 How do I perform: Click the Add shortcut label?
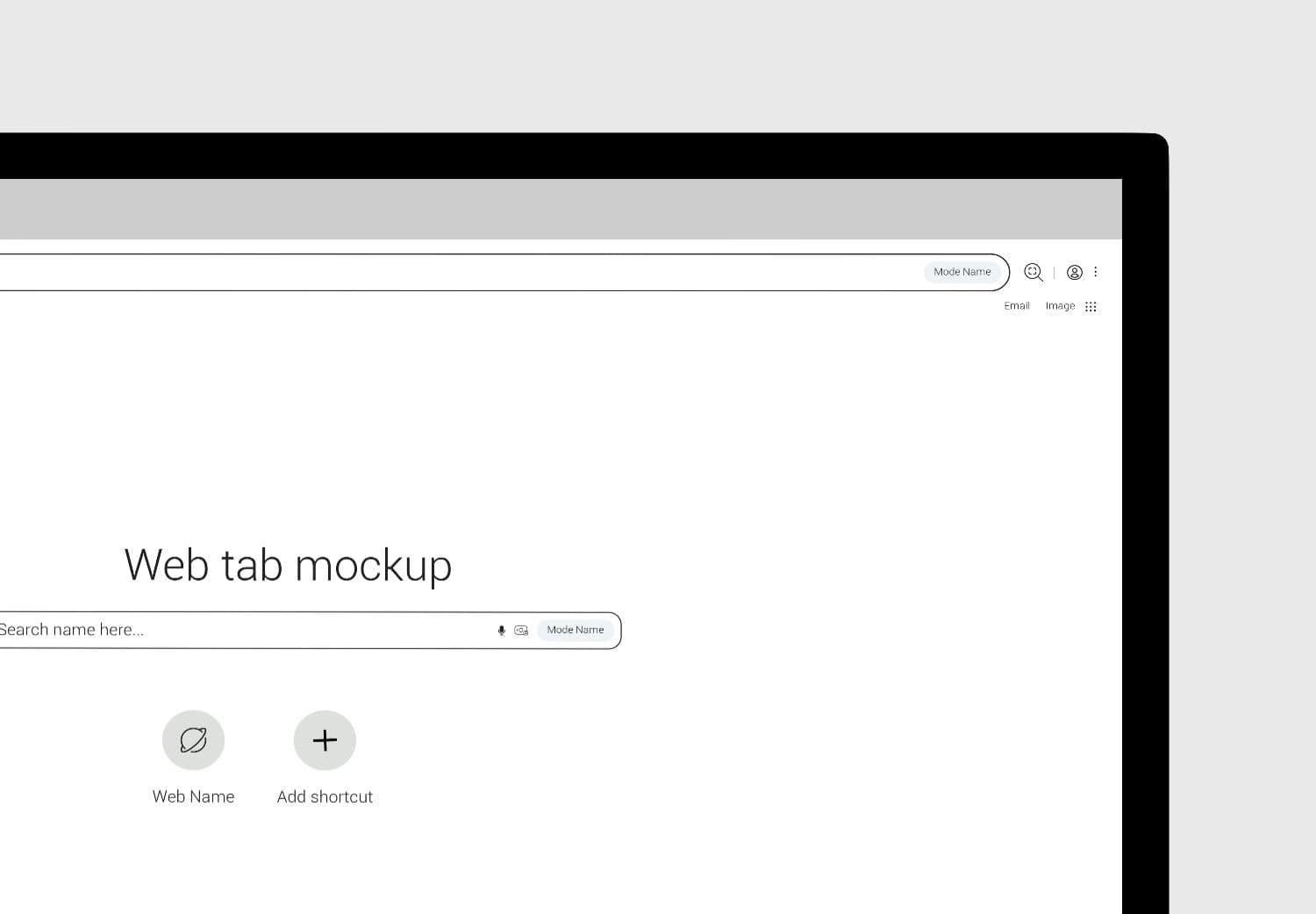pos(325,796)
